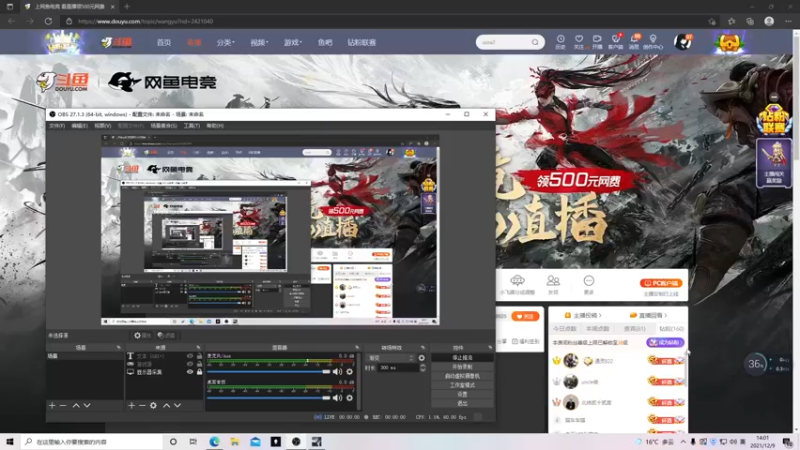Expand the Douyu category dropdown in nav
The image size is (800, 450).
226,42
